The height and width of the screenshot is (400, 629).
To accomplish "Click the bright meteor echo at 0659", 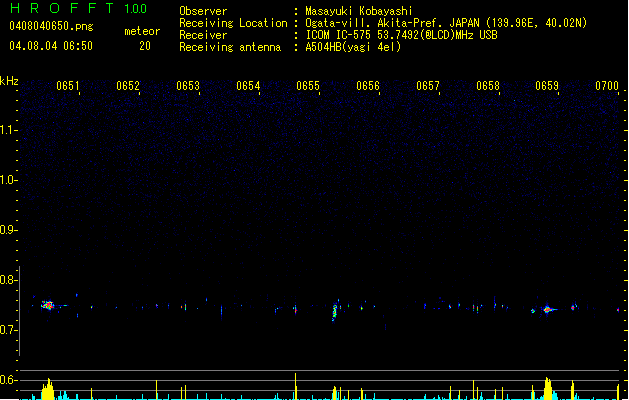I will (x=548, y=309).
